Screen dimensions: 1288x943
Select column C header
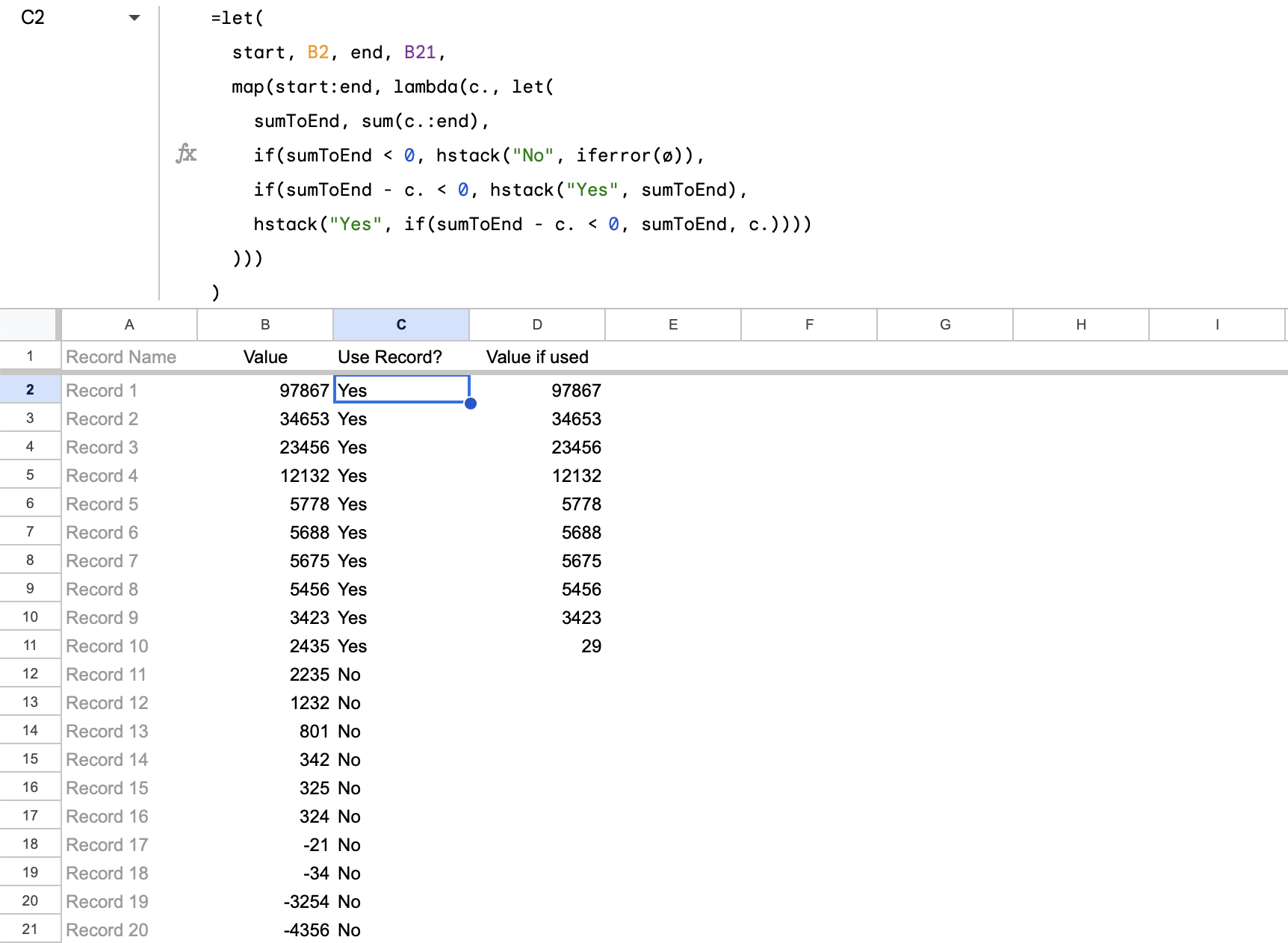[x=401, y=324]
